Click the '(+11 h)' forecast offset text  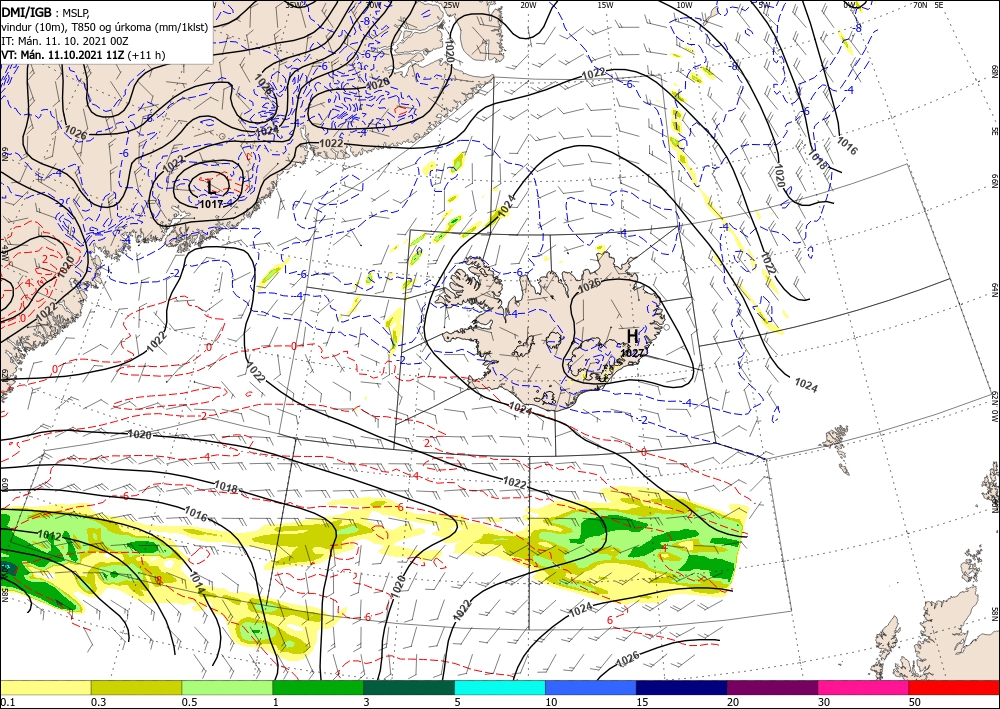[x=147, y=55]
